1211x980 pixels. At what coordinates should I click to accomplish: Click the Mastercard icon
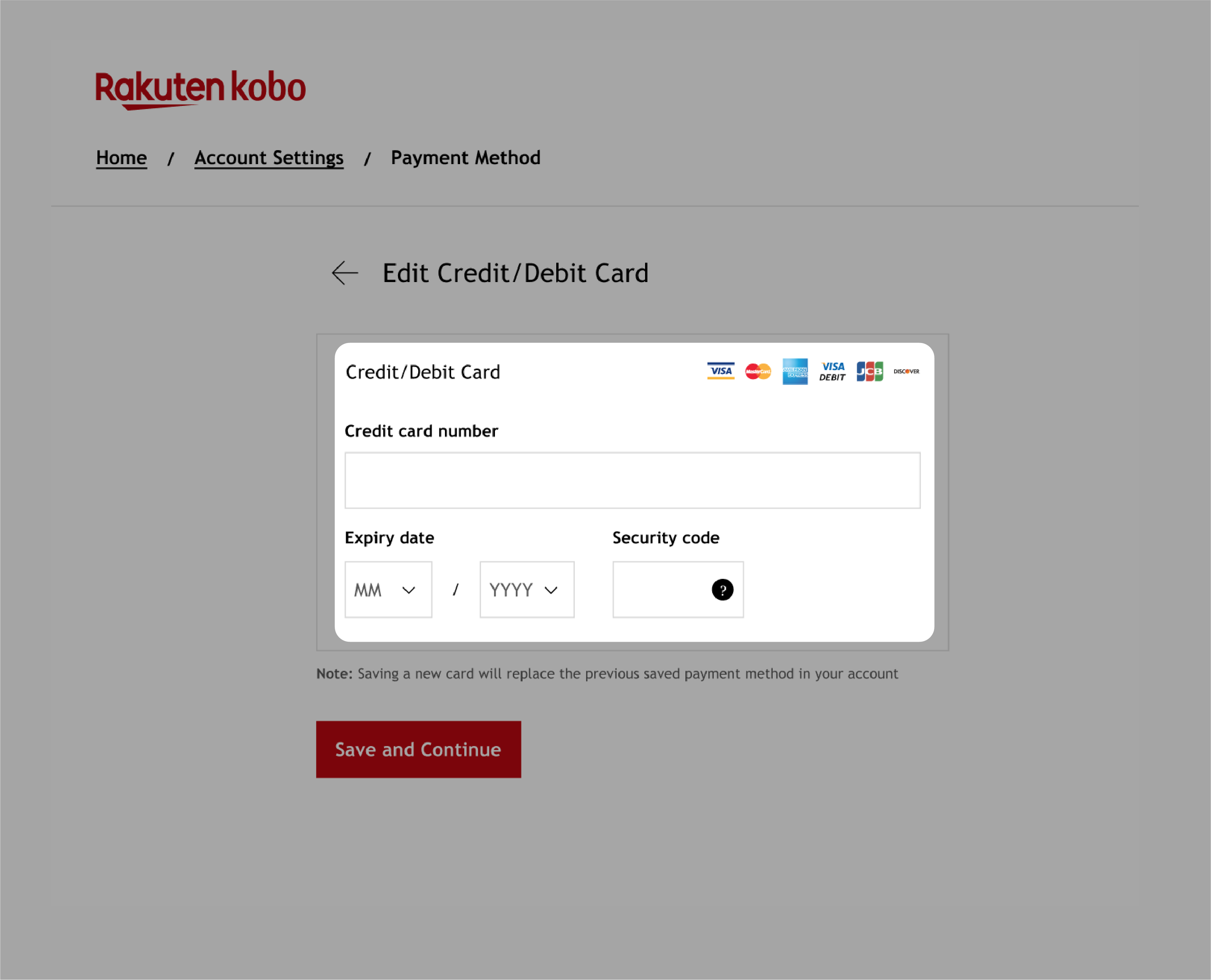(757, 371)
